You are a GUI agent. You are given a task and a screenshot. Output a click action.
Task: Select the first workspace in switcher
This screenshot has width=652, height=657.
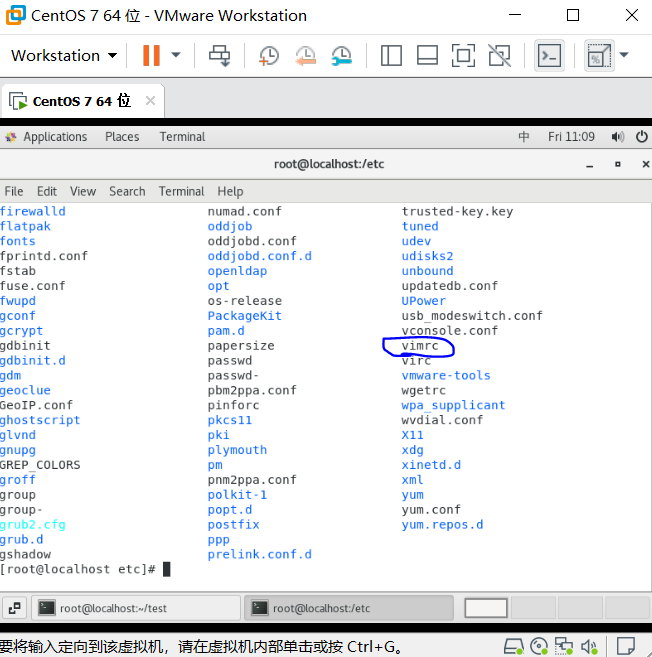click(486, 608)
